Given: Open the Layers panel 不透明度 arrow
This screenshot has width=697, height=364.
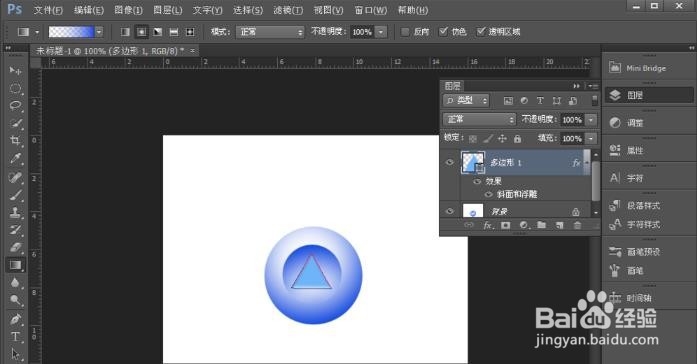Looking at the screenshot, I should 591,120.
